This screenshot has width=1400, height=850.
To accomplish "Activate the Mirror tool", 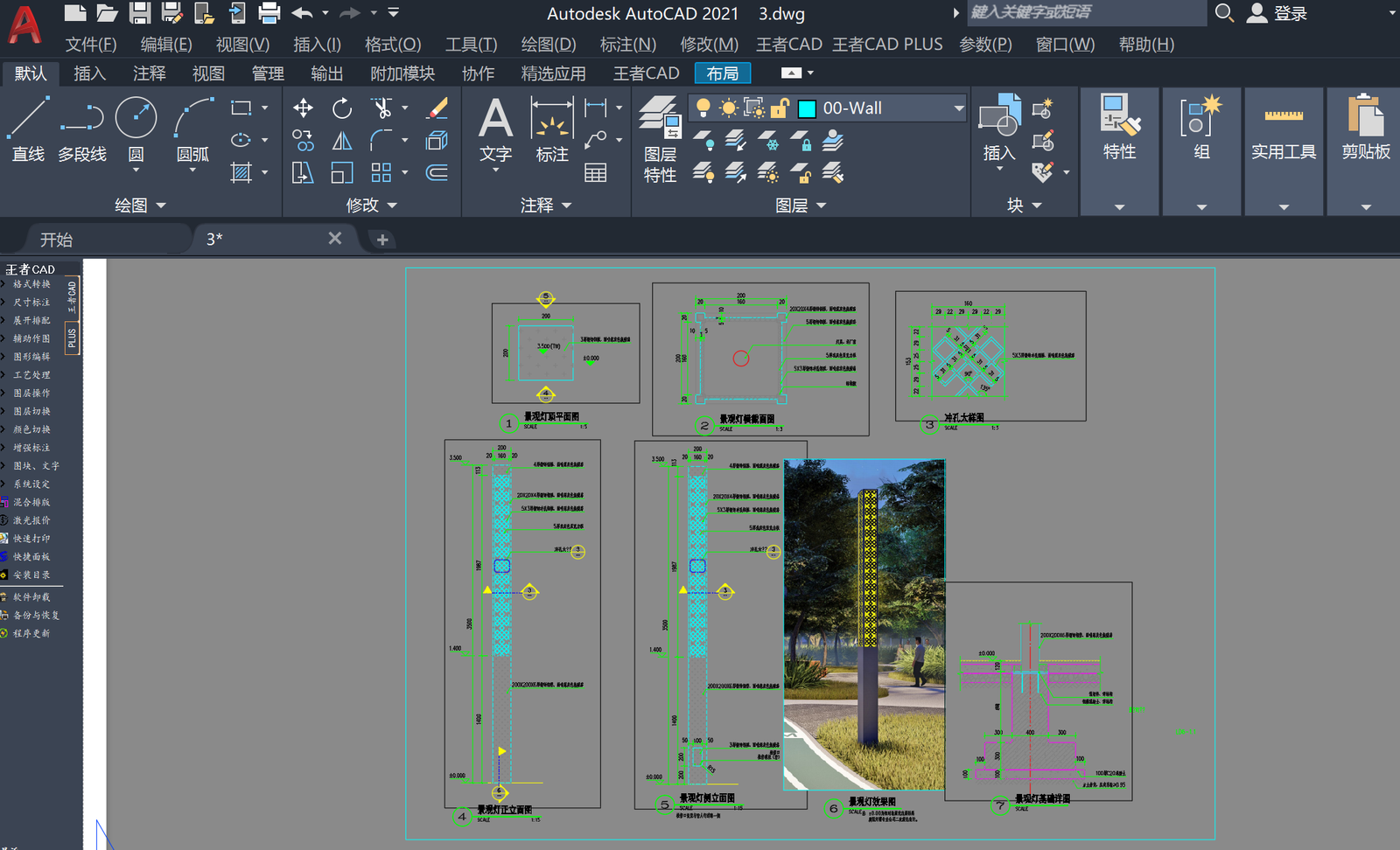I will [x=342, y=140].
